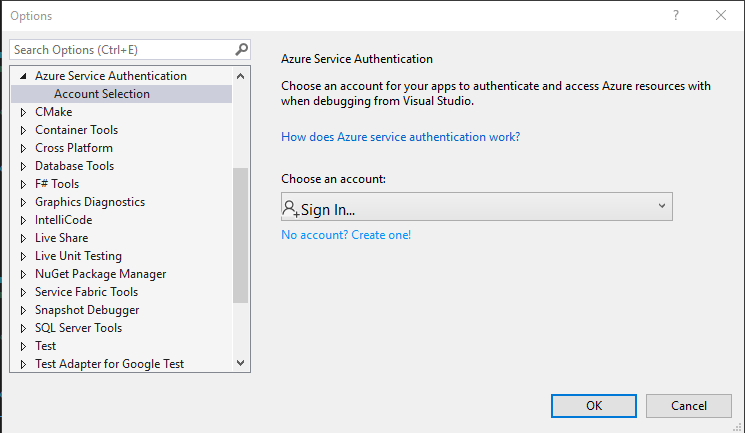The height and width of the screenshot is (433, 745).
Task: Click 'No account? Create one!' link
Action: 346,235
